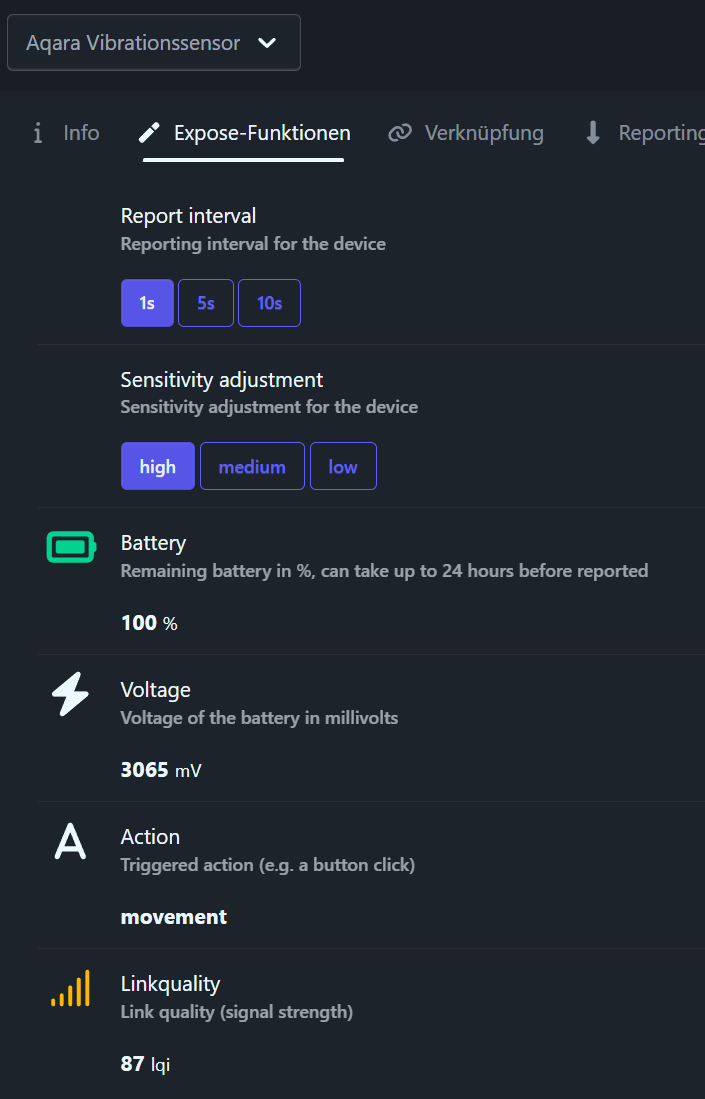Viewport: 705px width, 1099px height.
Task: Select medium sensitivity
Action: [252, 466]
